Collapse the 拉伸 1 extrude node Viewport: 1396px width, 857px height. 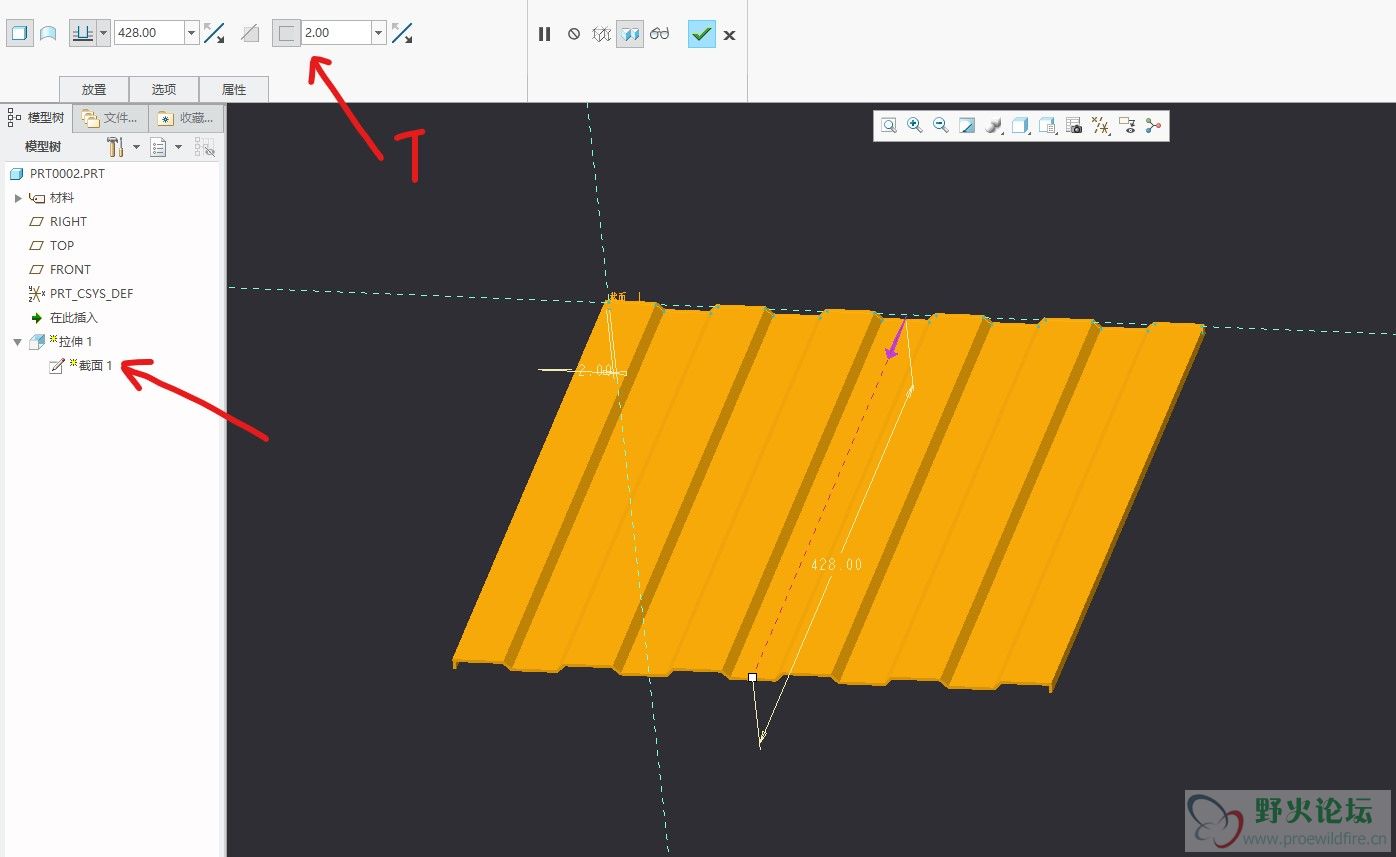point(18,342)
